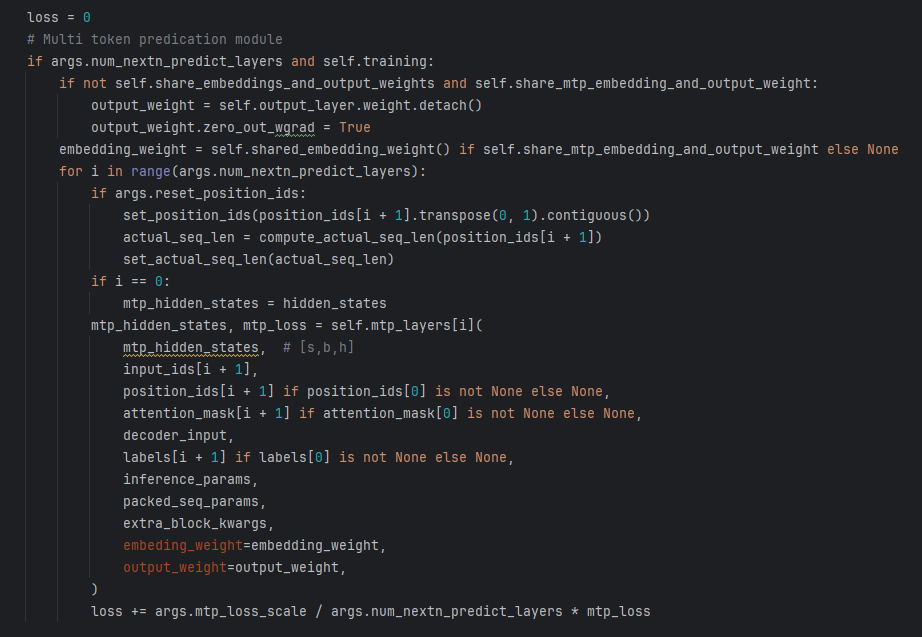
Task: Click the 'if i == 0:' line
Action: (131, 282)
